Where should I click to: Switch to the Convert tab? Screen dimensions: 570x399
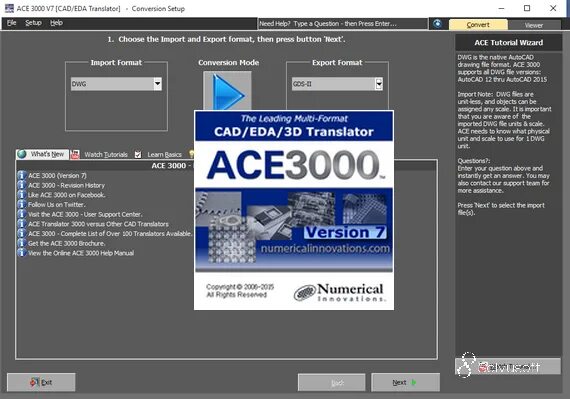click(478, 25)
